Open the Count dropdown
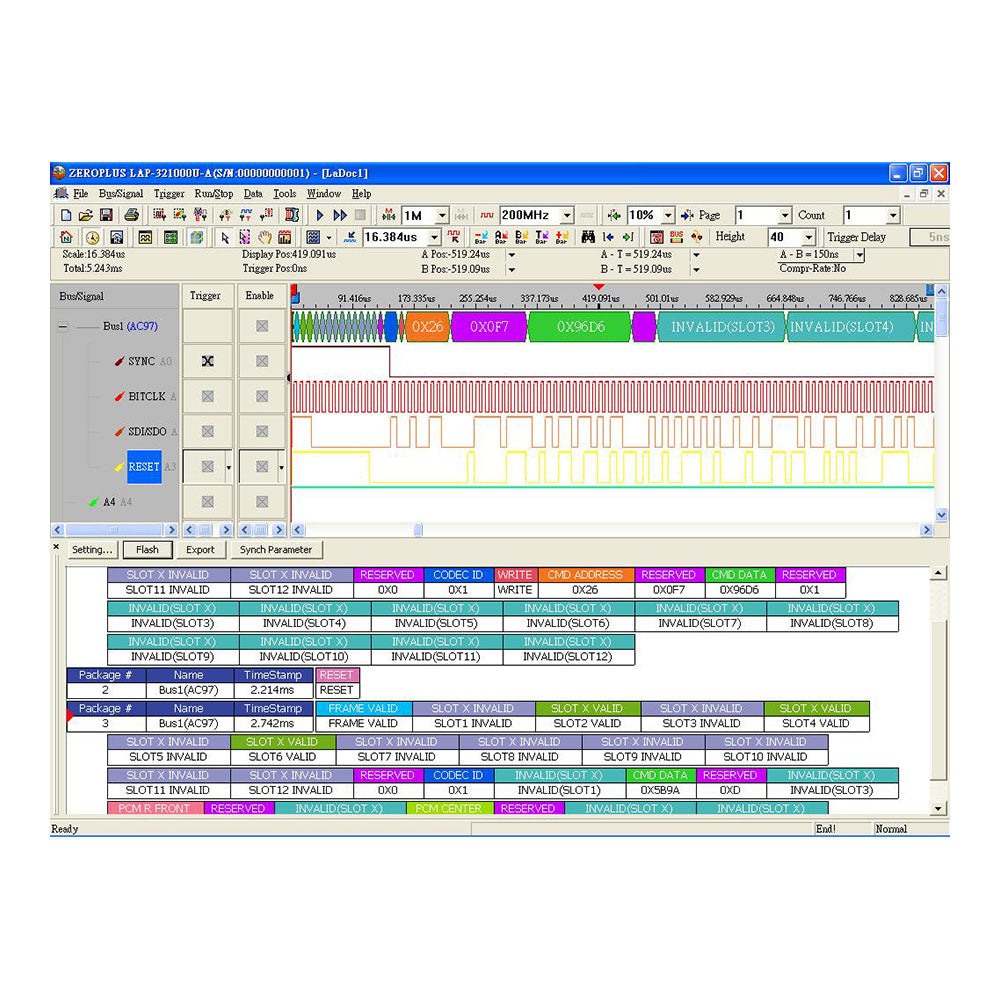This screenshot has width=1000, height=1000. click(893, 216)
